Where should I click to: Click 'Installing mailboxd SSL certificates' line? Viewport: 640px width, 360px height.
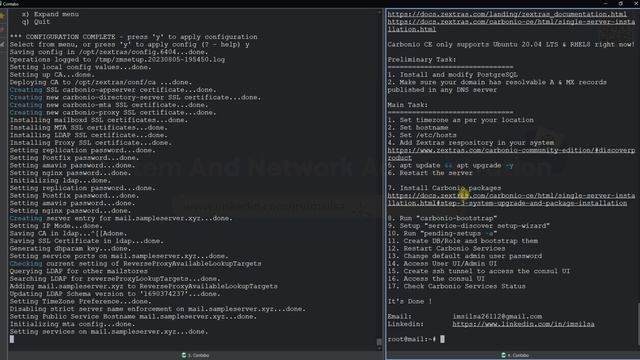pos(99,120)
